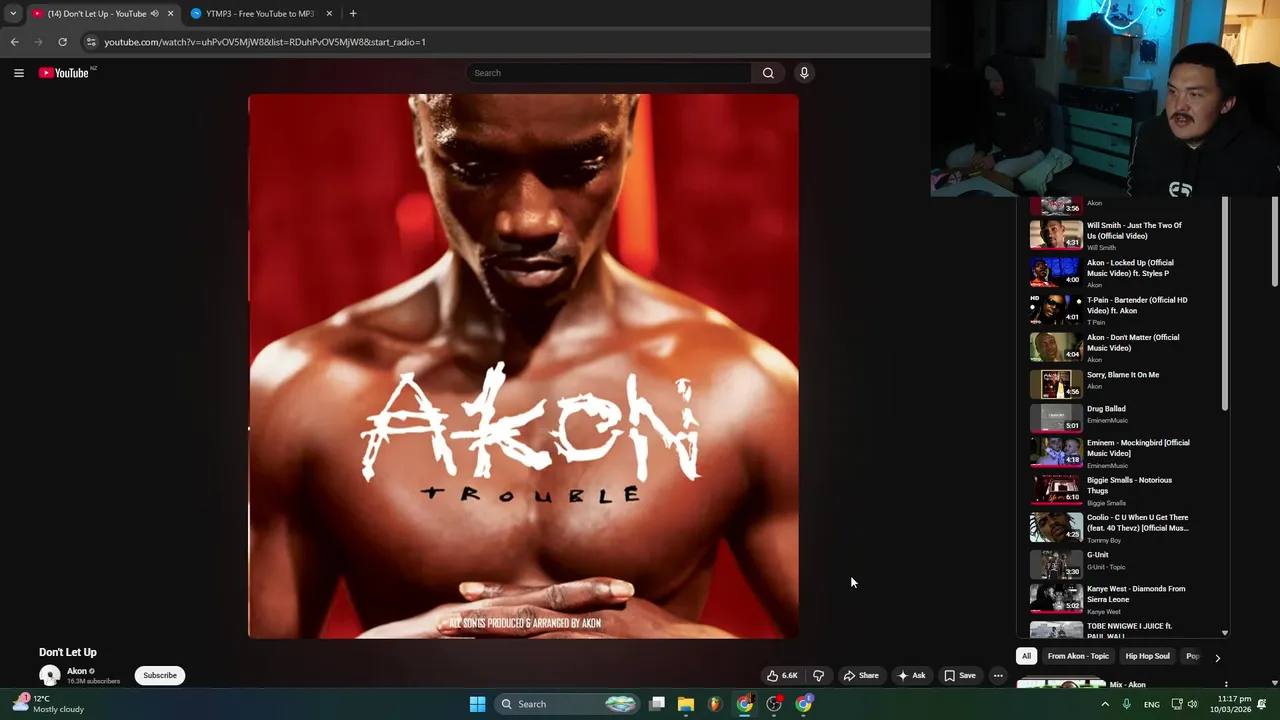Viewport: 1280px width, 720px height.
Task: View site information icon in address bar
Action: point(91,42)
